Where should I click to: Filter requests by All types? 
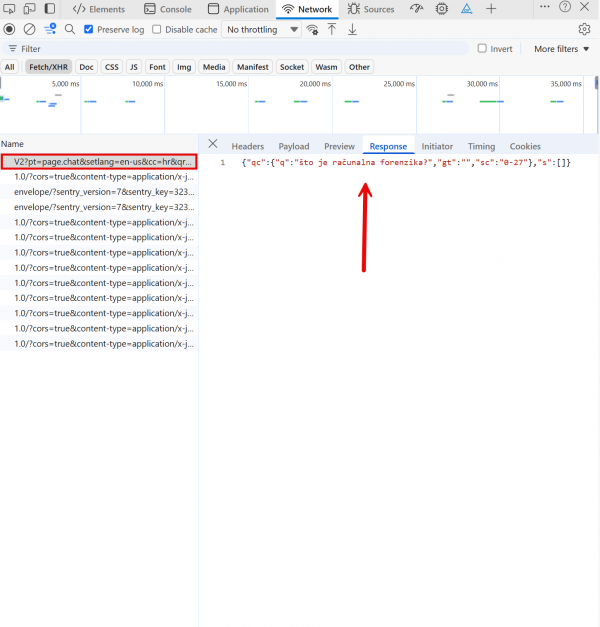click(10, 67)
